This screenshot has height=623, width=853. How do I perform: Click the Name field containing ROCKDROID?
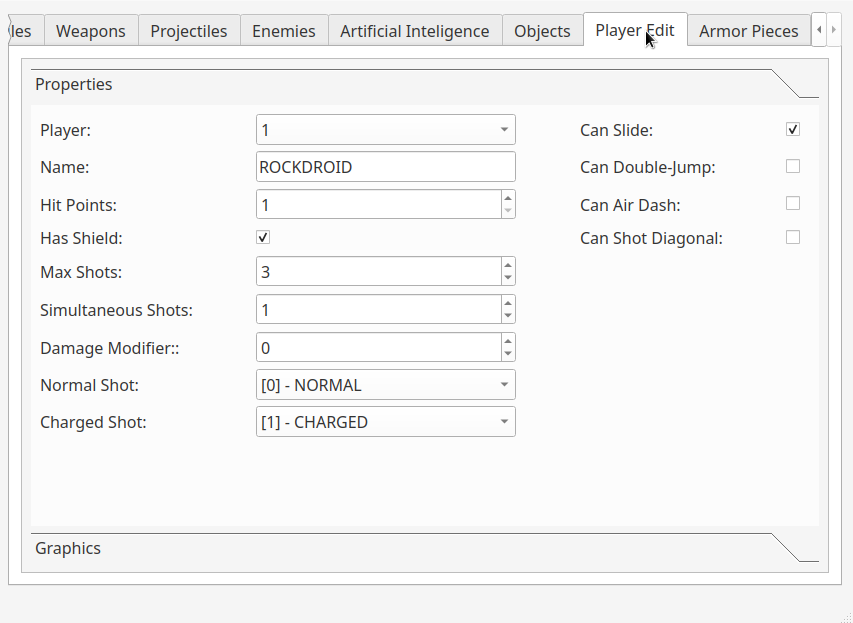[386, 167]
